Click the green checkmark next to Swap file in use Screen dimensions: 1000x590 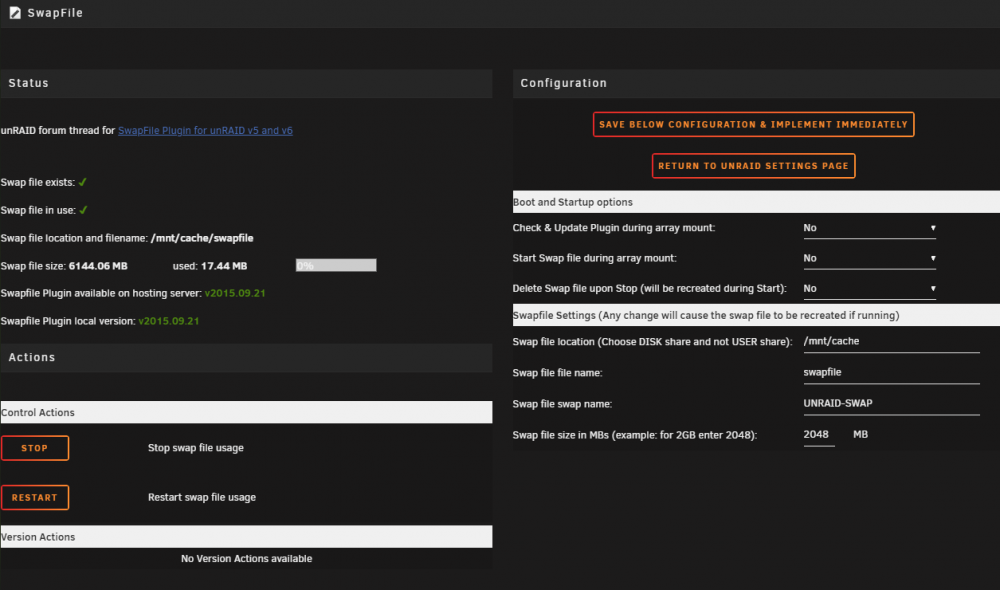click(x=84, y=210)
